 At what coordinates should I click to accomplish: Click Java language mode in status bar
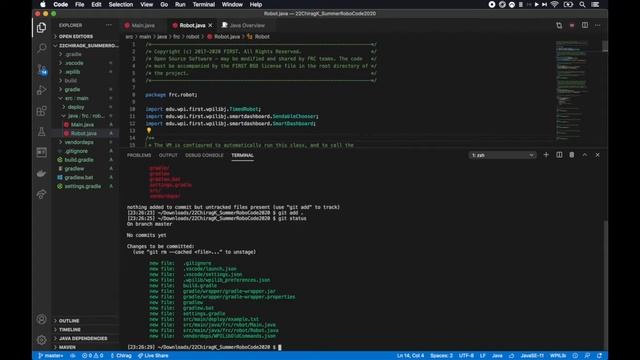(497, 356)
